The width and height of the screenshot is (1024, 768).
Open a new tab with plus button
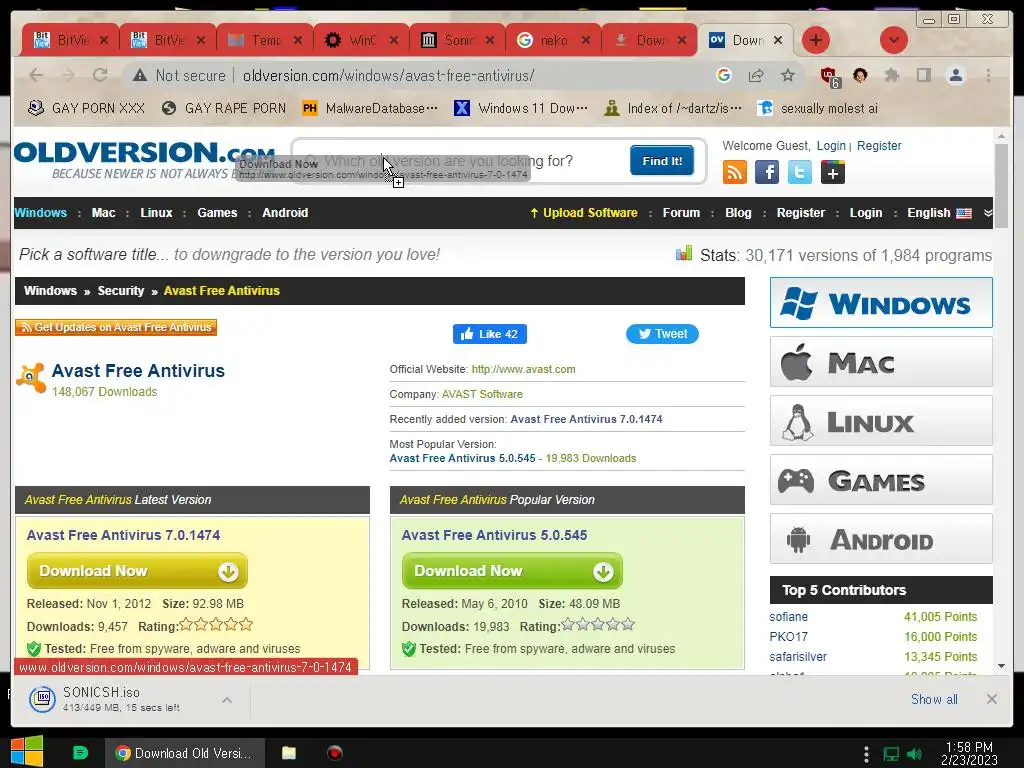[816, 40]
